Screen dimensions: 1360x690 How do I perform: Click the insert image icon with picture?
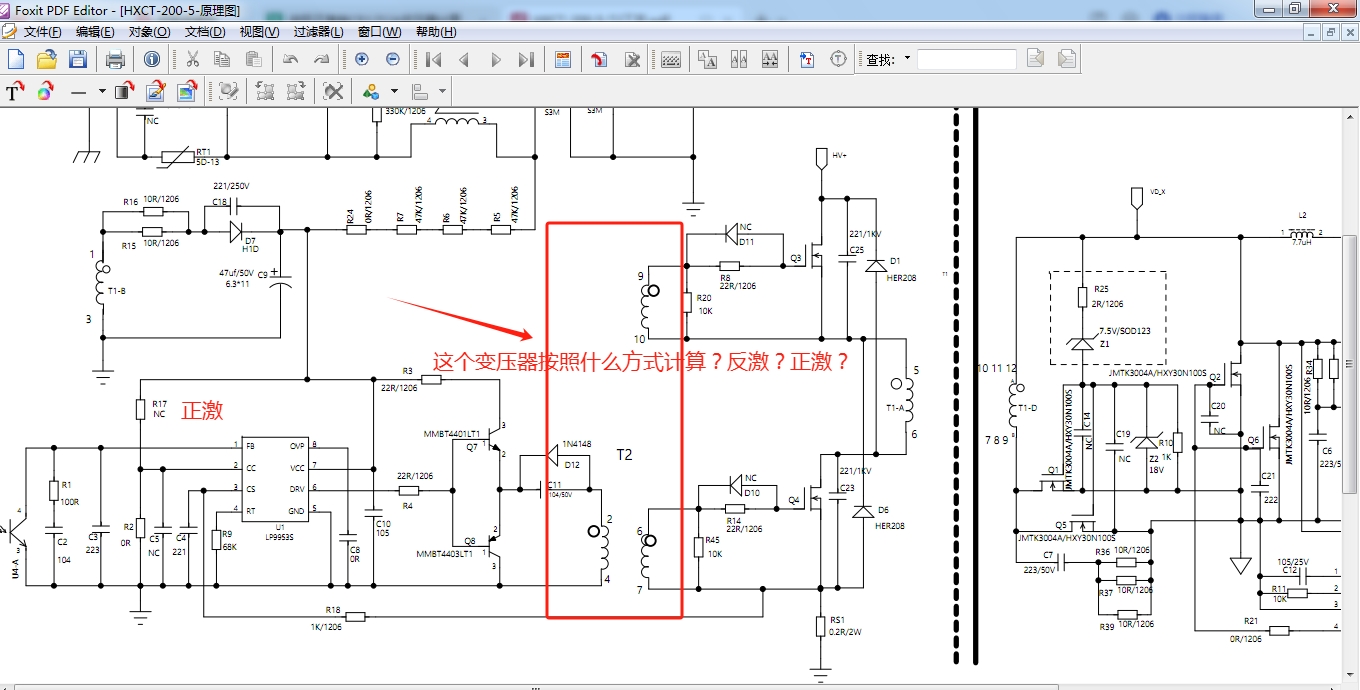point(186,92)
